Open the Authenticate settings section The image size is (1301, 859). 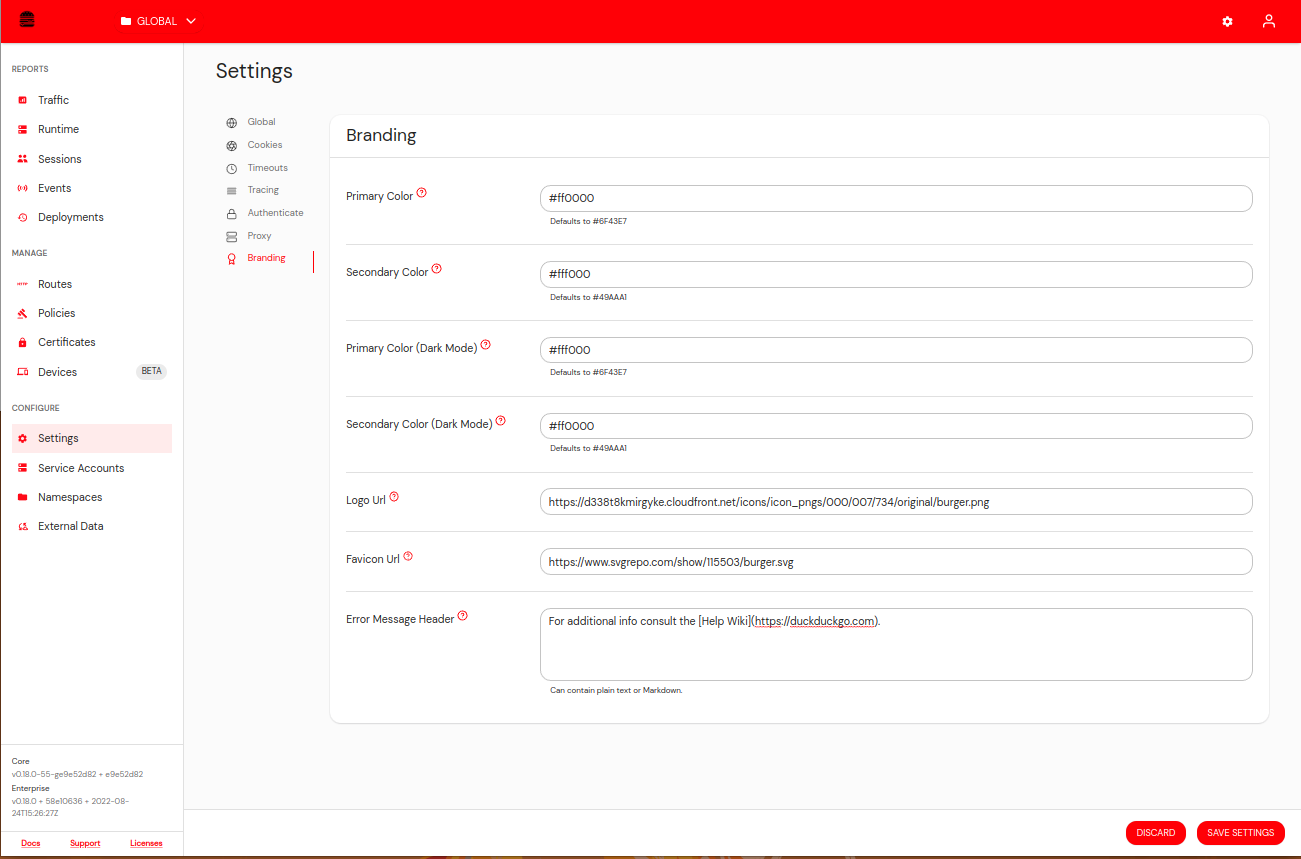click(274, 212)
